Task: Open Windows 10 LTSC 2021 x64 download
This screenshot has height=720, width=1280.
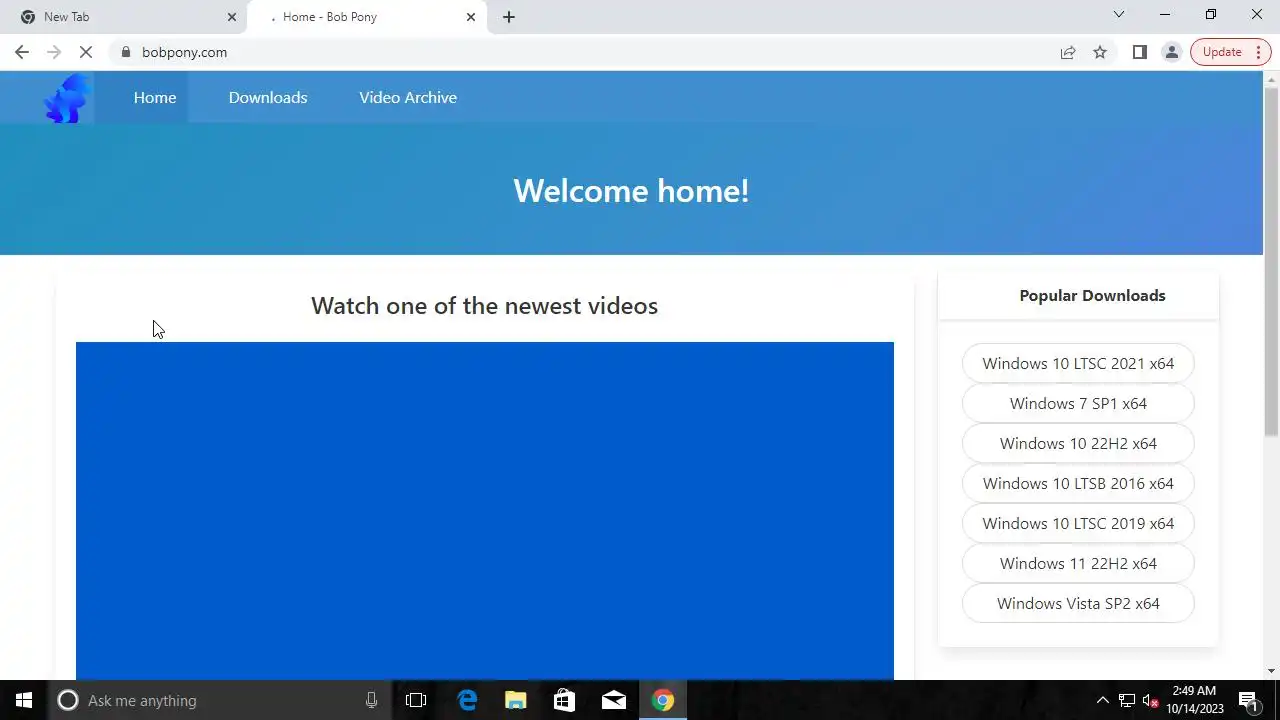Action: 1078,364
